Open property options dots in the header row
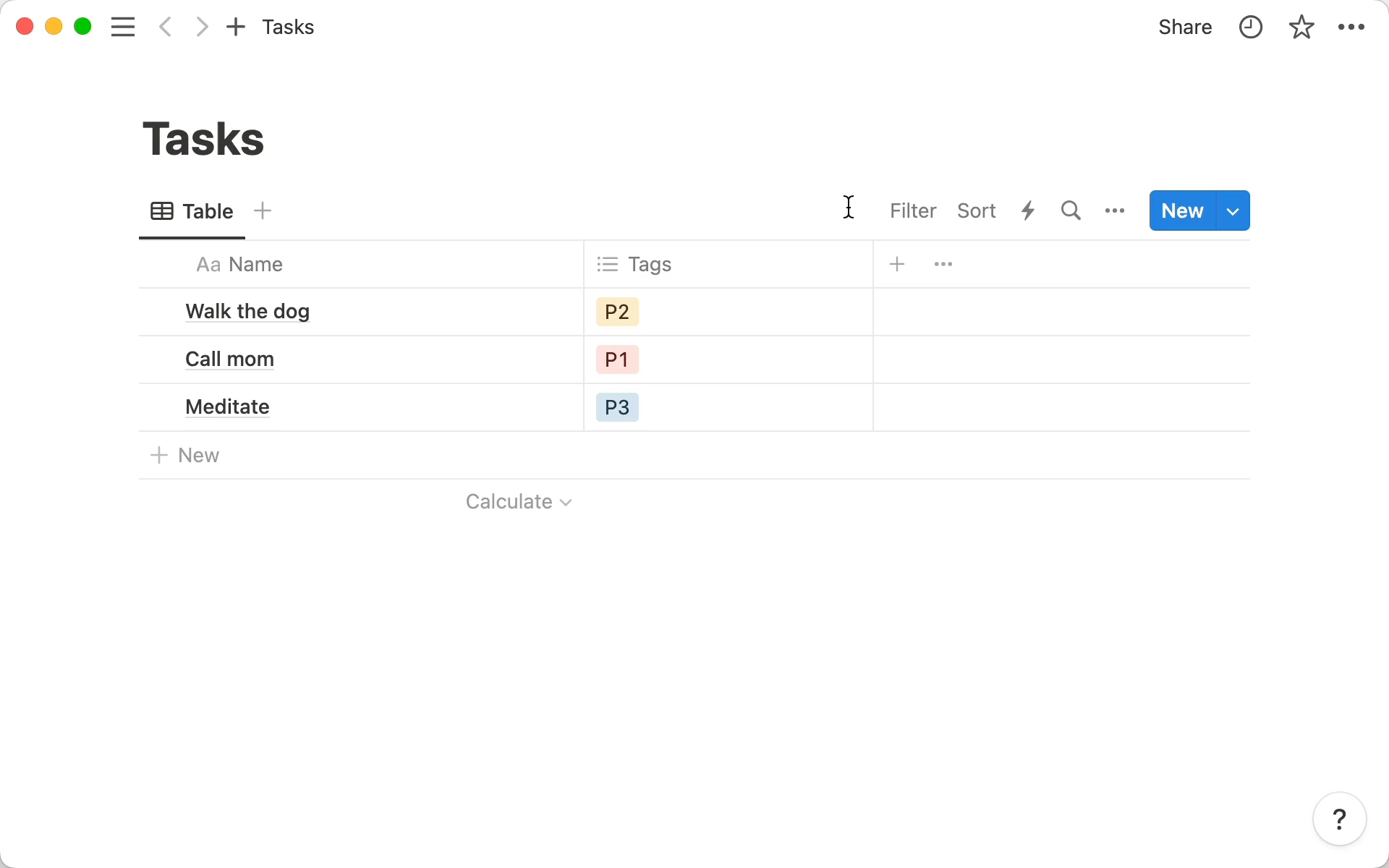The image size is (1389, 868). 943,264
